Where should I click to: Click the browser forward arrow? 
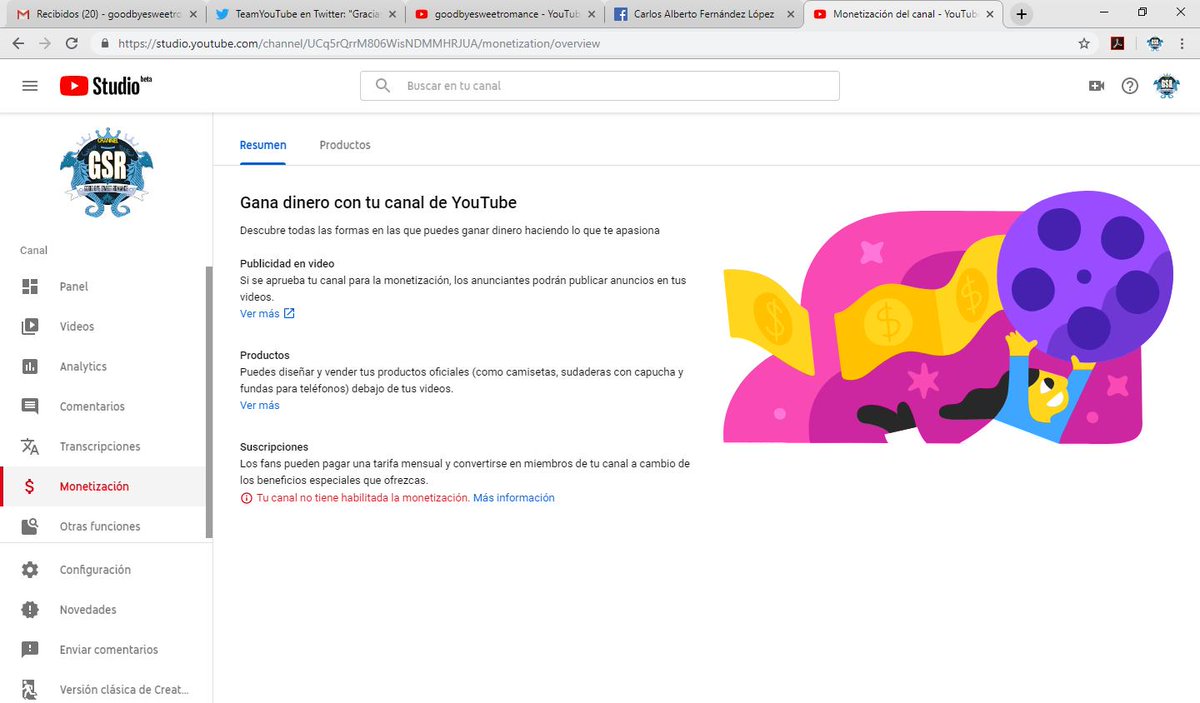tap(45, 44)
